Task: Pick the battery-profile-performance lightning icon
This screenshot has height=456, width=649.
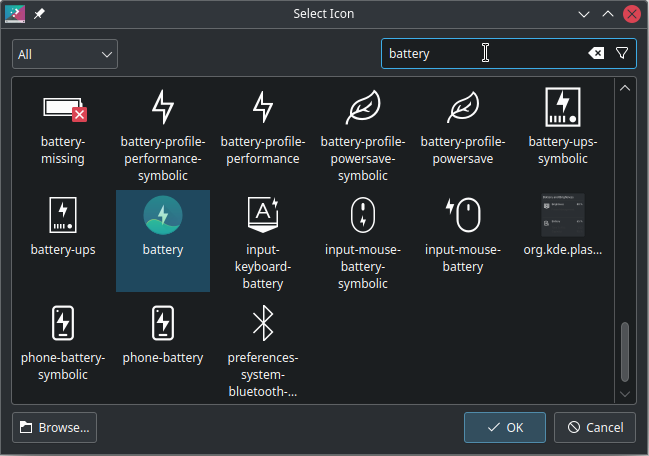Action: click(263, 107)
